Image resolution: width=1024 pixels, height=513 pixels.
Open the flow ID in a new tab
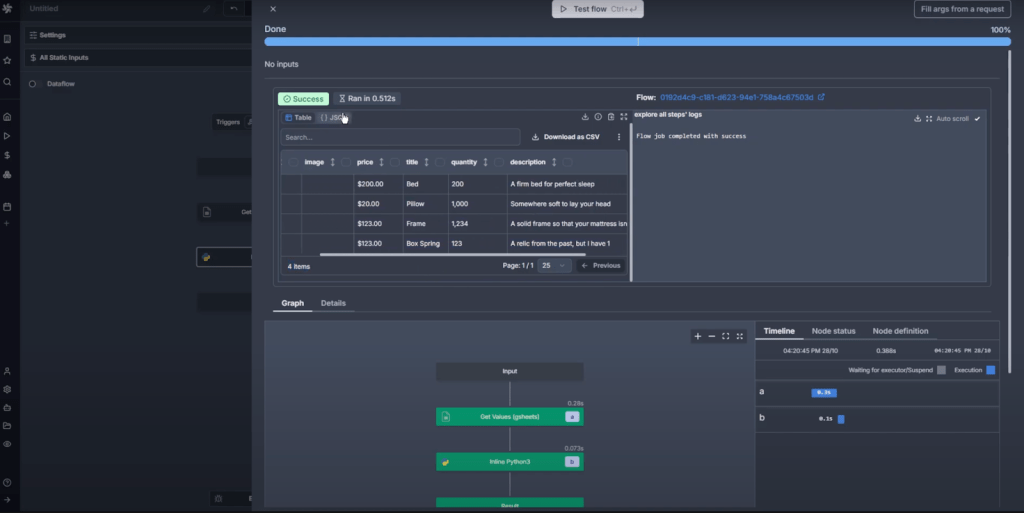coord(821,97)
